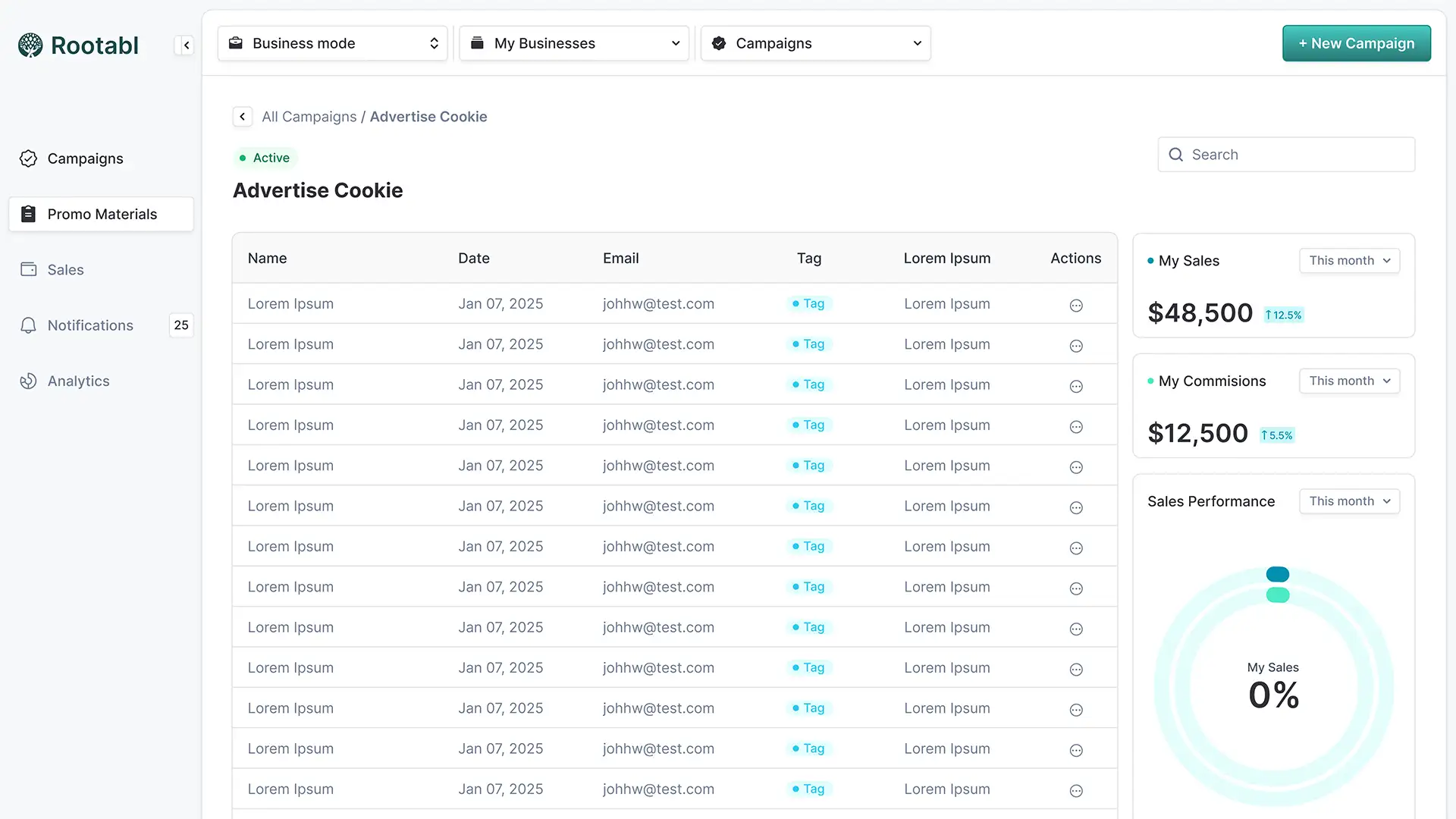Click the Sales wallet icon in sidebar
This screenshot has height=819, width=1456.
pyautogui.click(x=28, y=269)
